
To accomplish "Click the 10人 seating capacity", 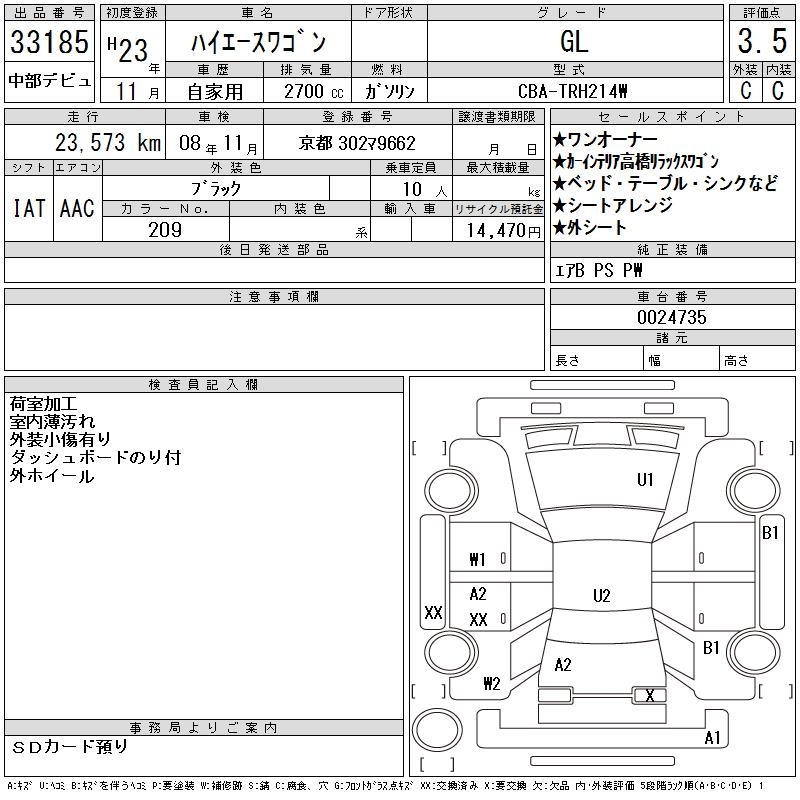I will tap(424, 190).
